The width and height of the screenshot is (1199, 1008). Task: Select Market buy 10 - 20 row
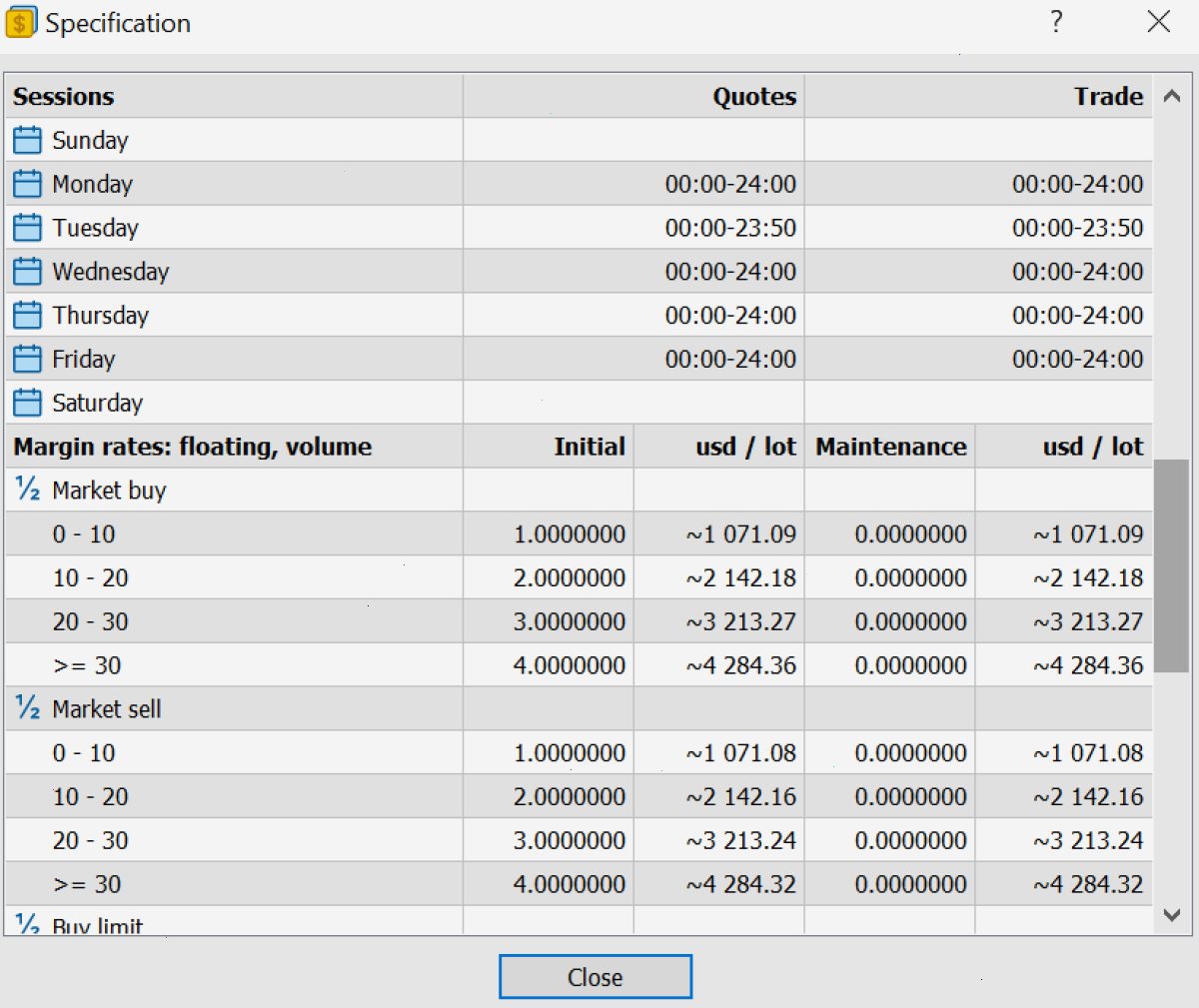579,577
